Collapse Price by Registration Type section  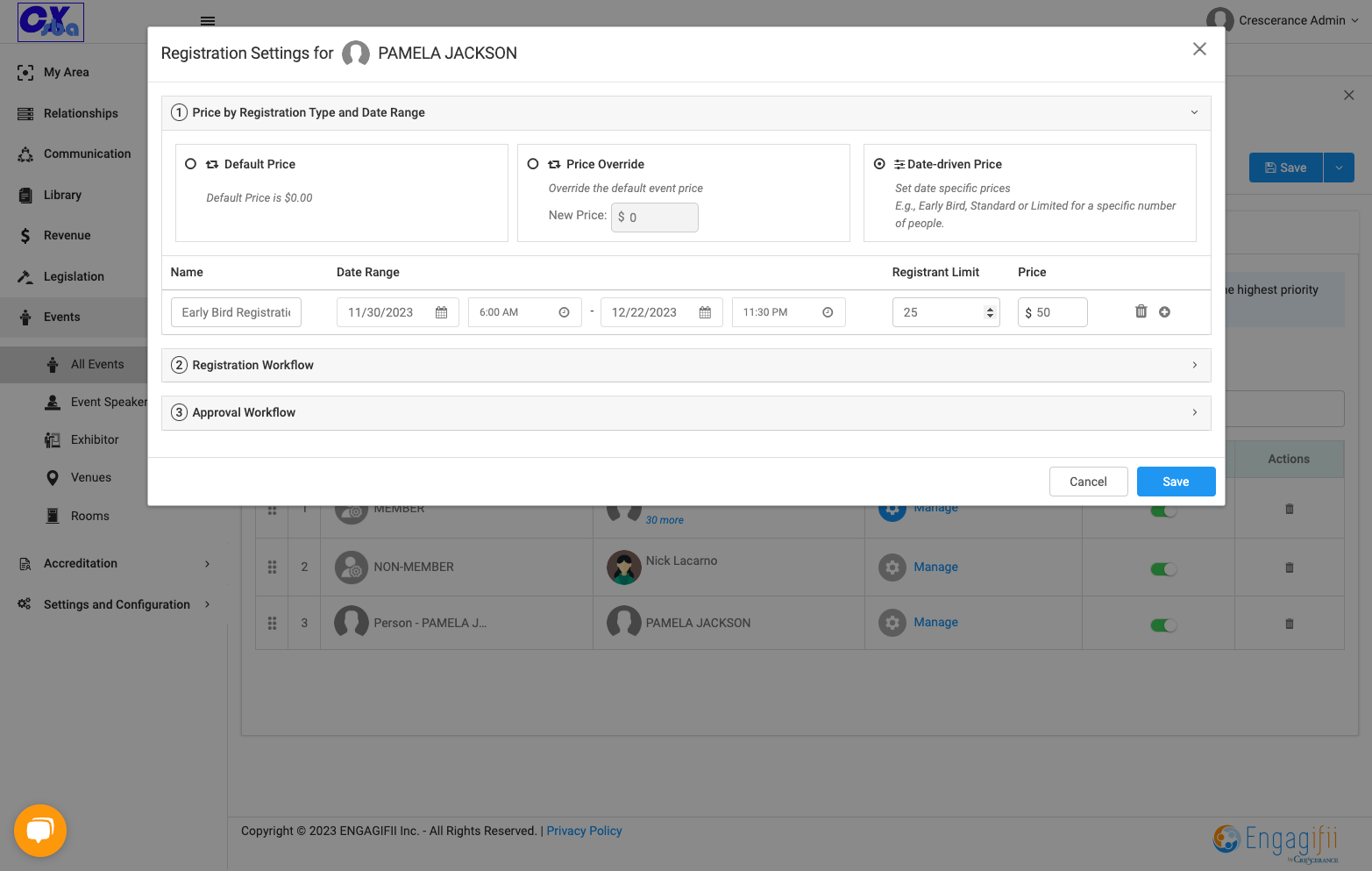pyautogui.click(x=1194, y=112)
